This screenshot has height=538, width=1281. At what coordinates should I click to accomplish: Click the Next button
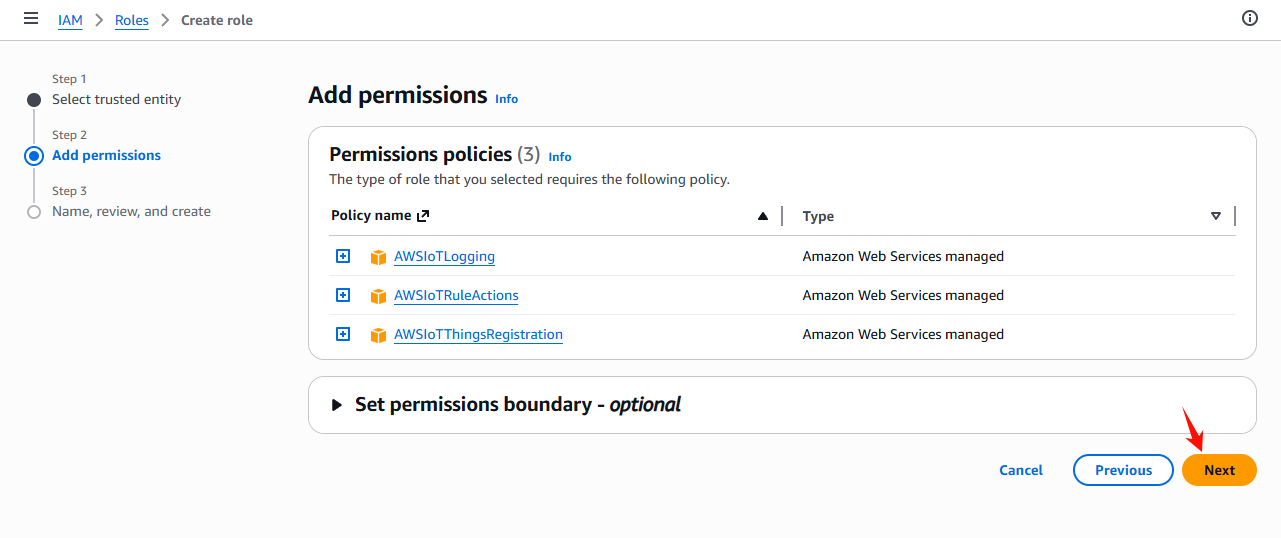[1219, 470]
